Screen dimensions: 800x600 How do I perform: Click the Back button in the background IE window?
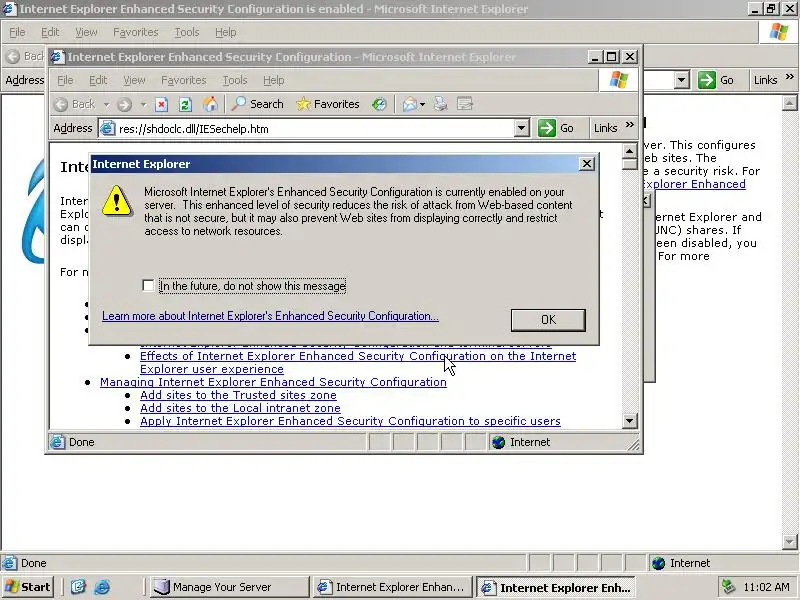(24, 56)
